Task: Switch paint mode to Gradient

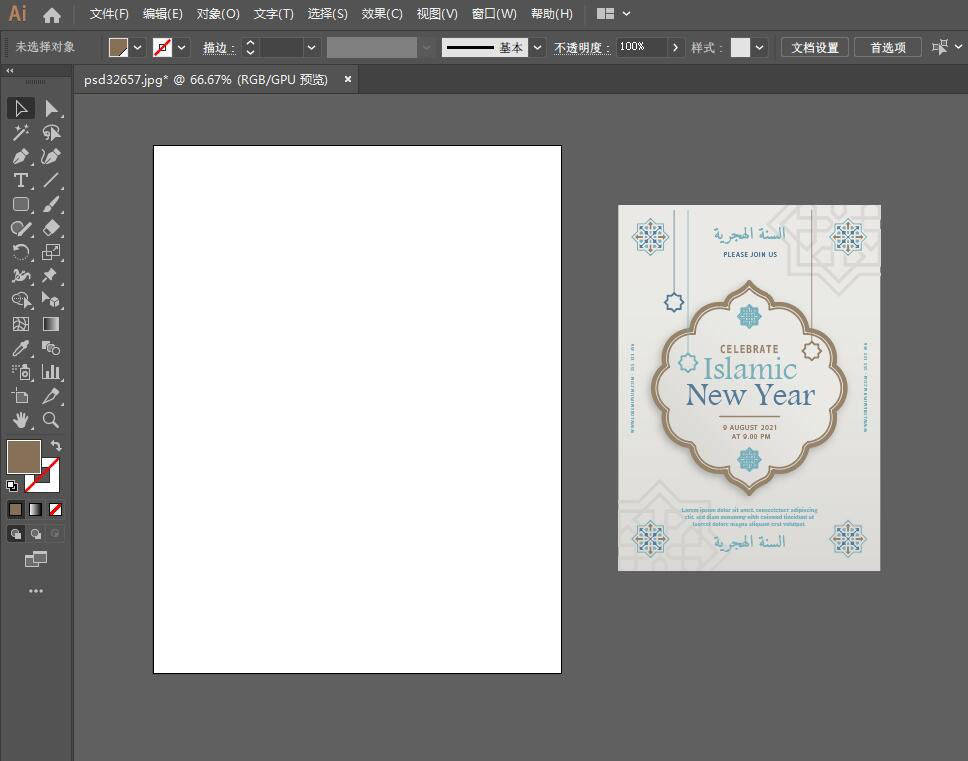Action: pyautogui.click(x=36, y=509)
